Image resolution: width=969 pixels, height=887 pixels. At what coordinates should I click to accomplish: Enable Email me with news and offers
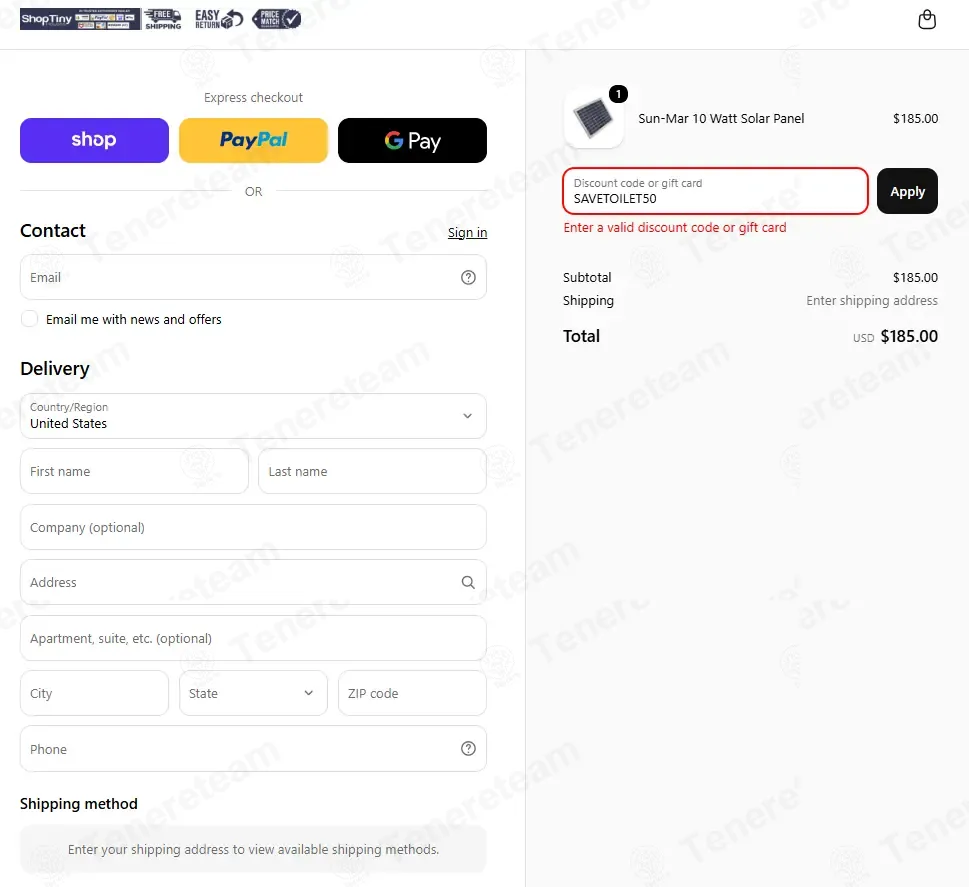pos(29,319)
